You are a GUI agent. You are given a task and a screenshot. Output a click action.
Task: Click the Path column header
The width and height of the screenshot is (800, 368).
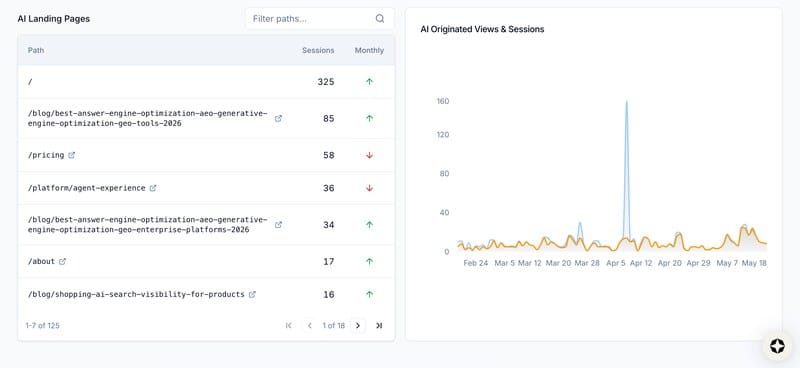click(36, 51)
